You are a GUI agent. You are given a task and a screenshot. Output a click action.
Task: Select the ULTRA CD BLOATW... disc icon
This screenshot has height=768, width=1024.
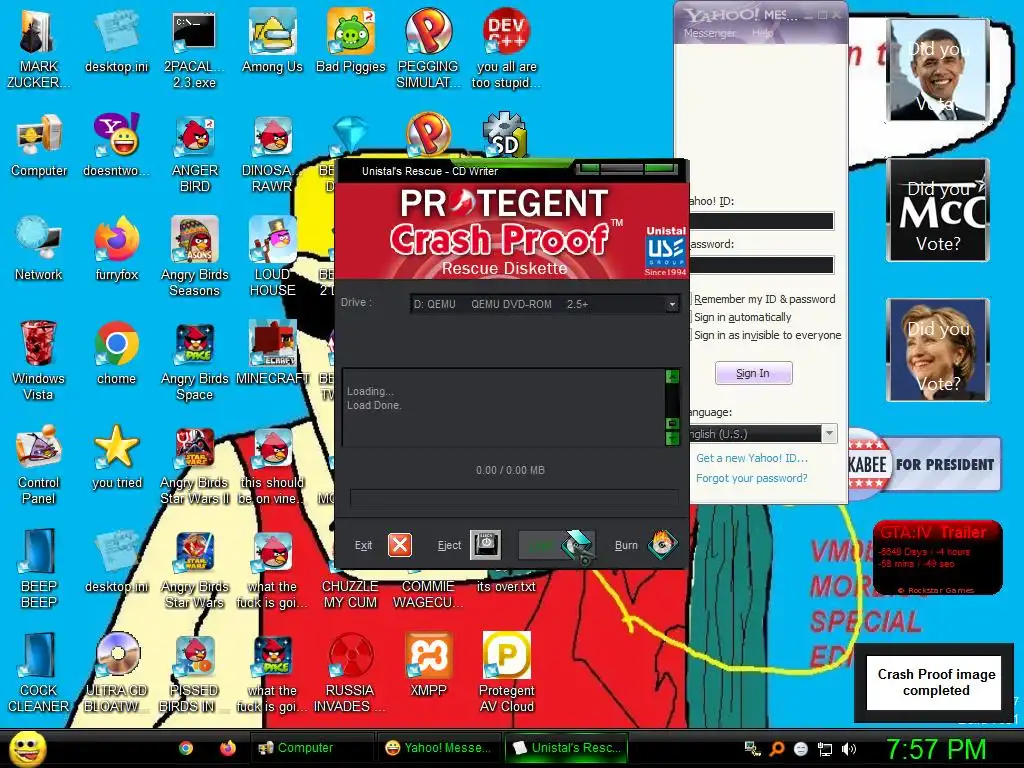pyautogui.click(x=116, y=673)
